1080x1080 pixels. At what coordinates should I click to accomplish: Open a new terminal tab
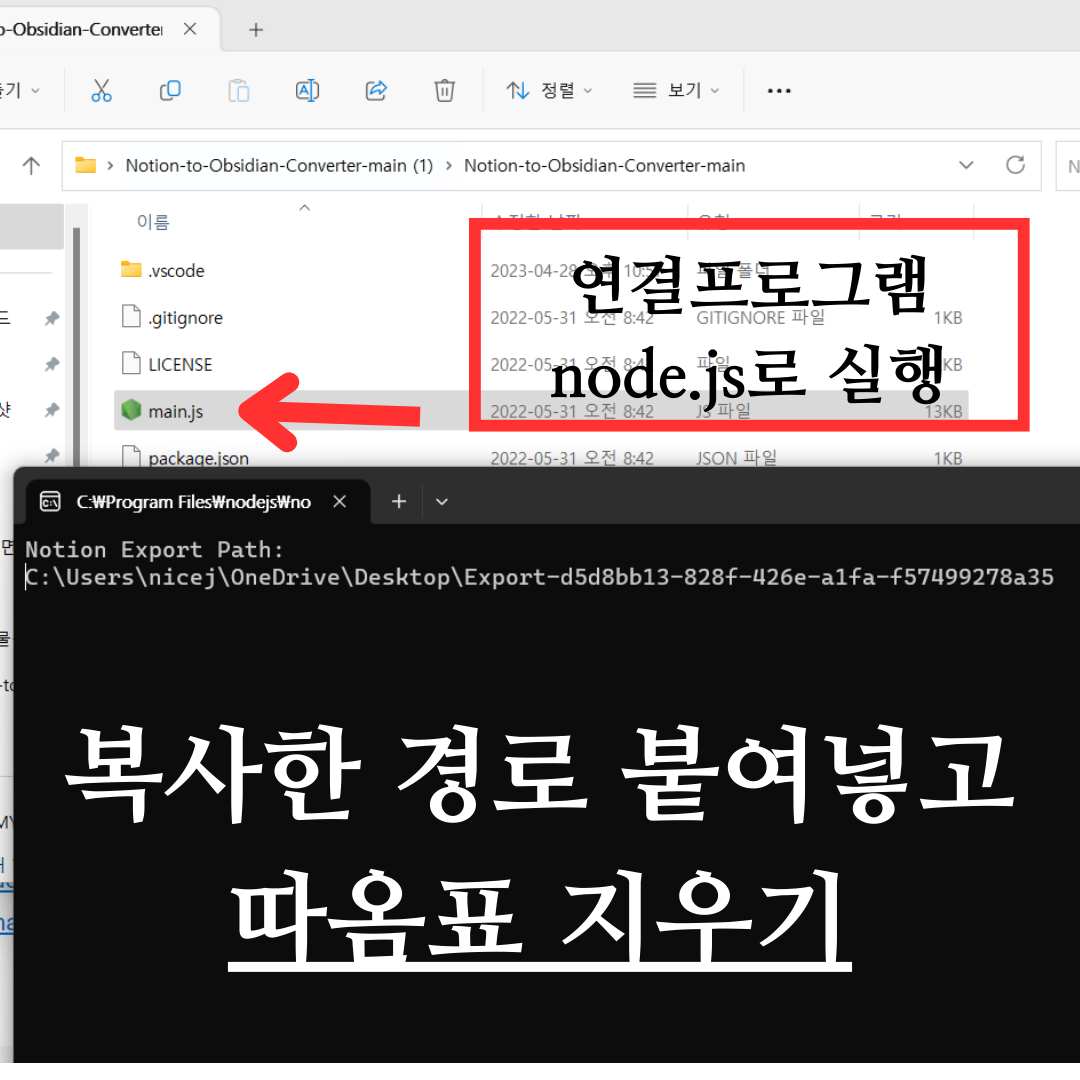399,501
